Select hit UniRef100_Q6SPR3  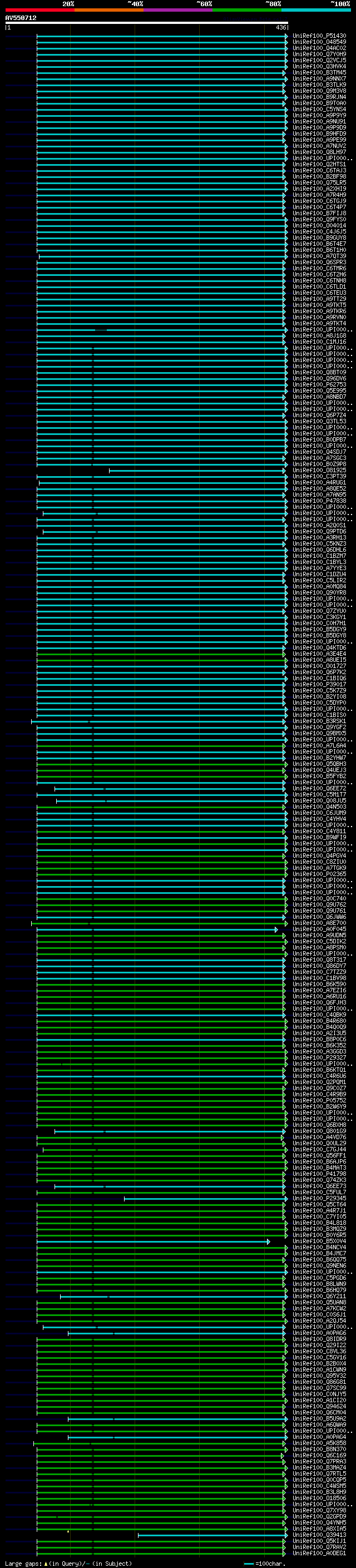tap(319, 263)
